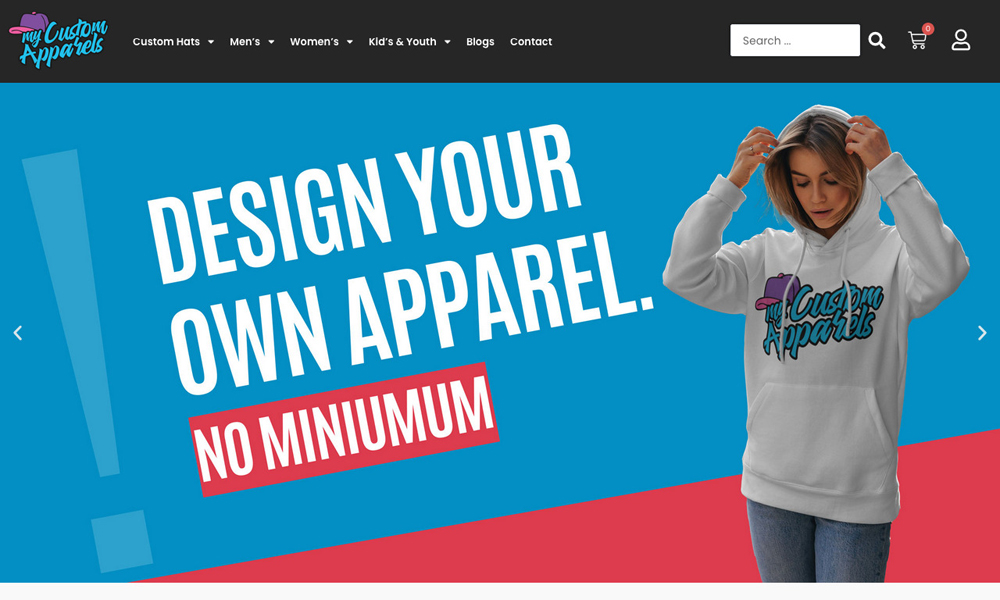The width and height of the screenshot is (1000, 600).
Task: Click the Search input field
Action: (x=795, y=40)
